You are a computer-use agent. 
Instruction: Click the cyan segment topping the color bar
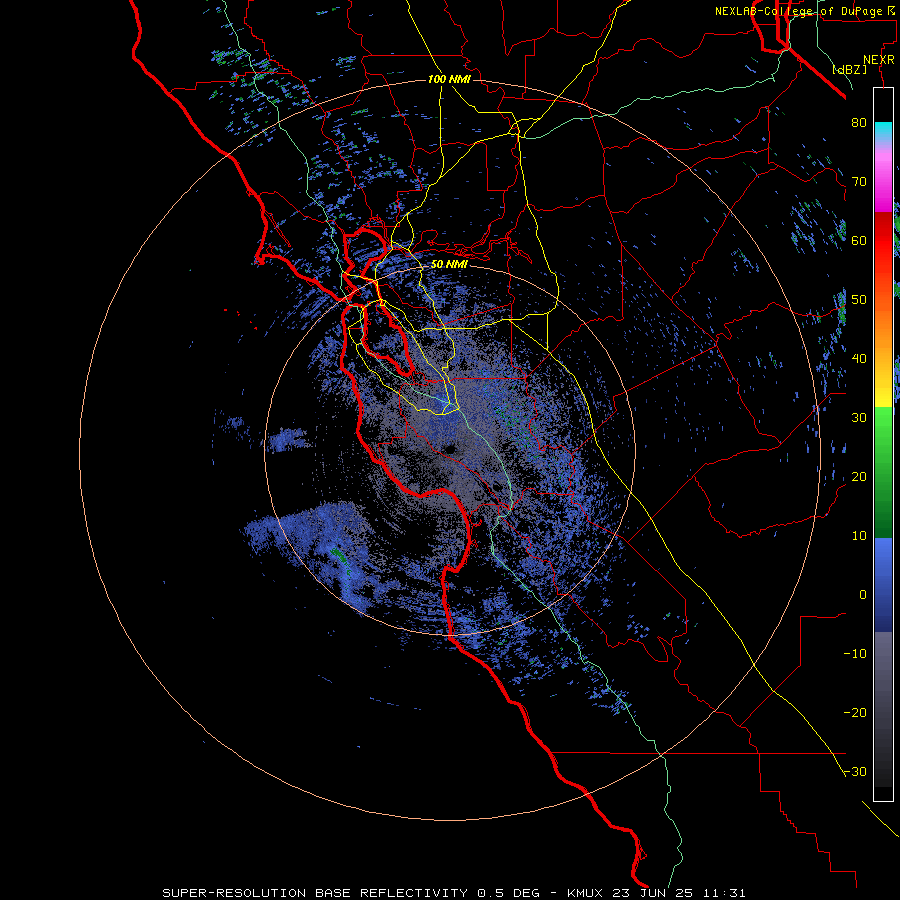point(883,131)
